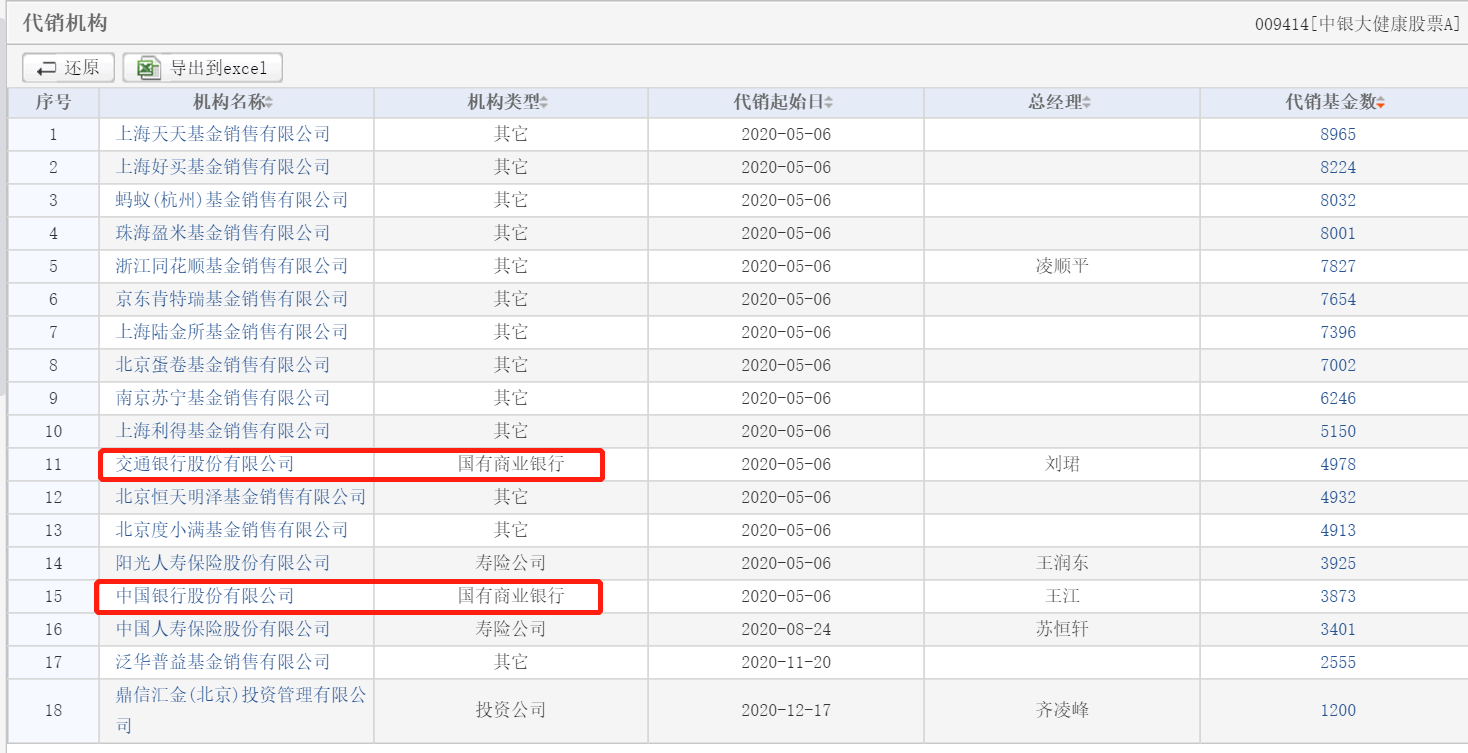The image size is (1468, 753).
Task: Select 国有商业银行 cell in 交通银行 row
Action: click(x=511, y=464)
